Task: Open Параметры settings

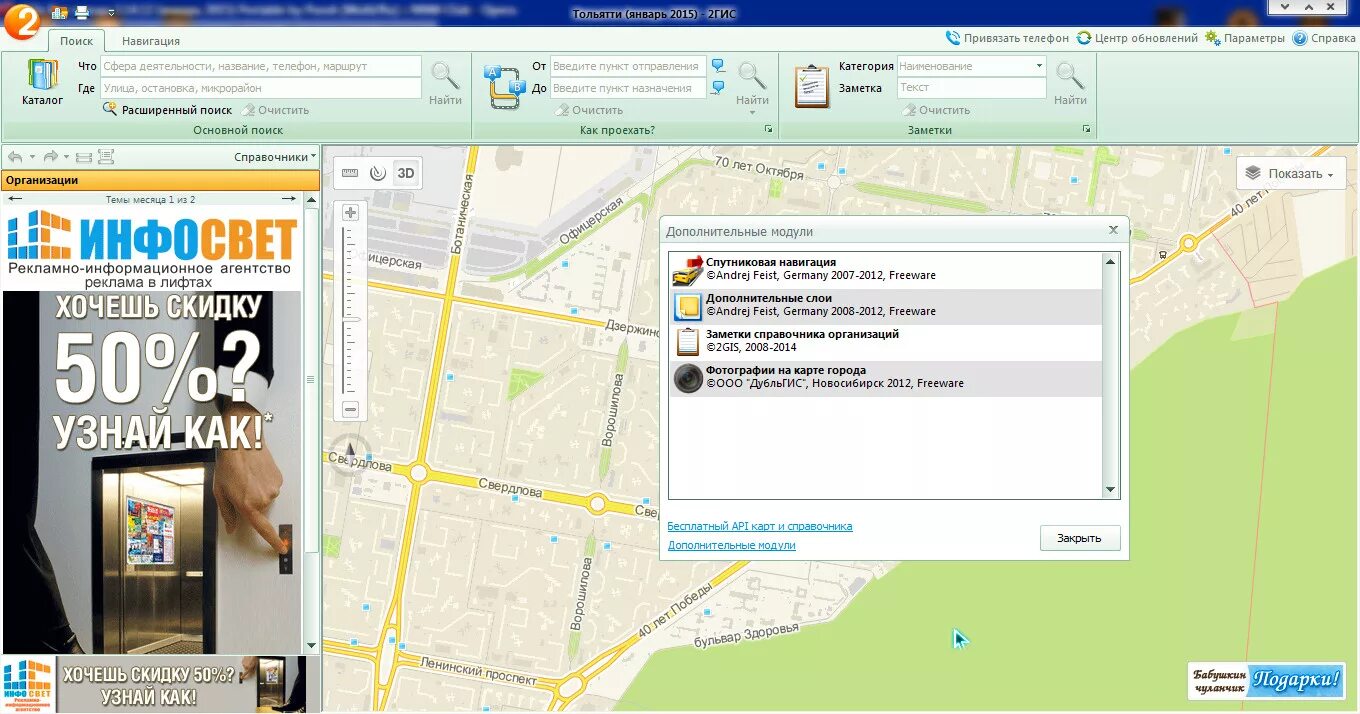Action: coord(1245,38)
